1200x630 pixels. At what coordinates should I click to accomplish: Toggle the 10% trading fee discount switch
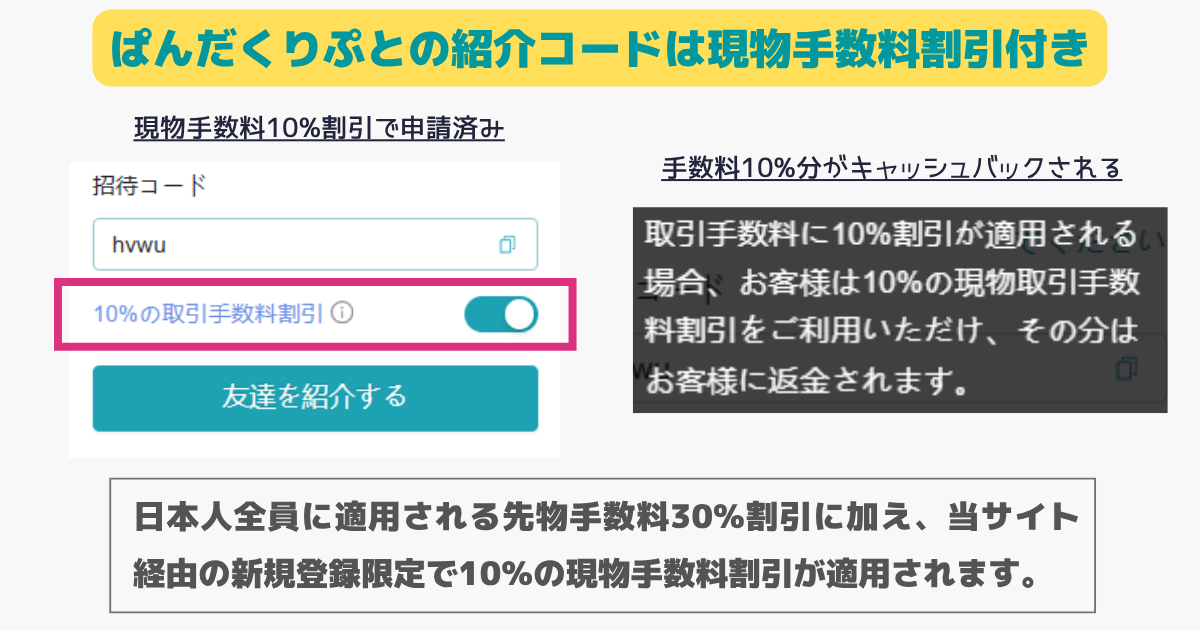(x=501, y=314)
